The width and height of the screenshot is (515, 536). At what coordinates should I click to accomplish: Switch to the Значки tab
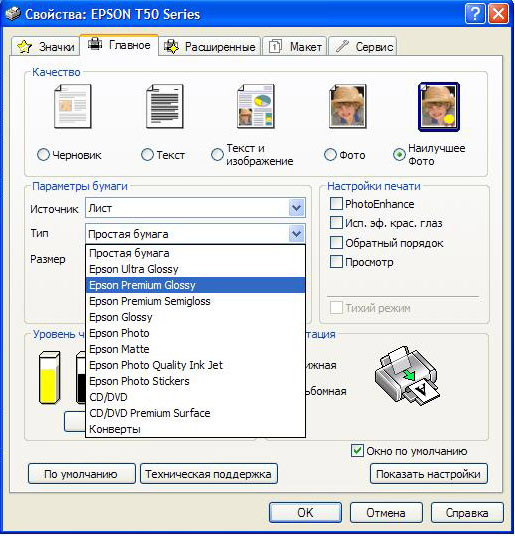point(45,46)
